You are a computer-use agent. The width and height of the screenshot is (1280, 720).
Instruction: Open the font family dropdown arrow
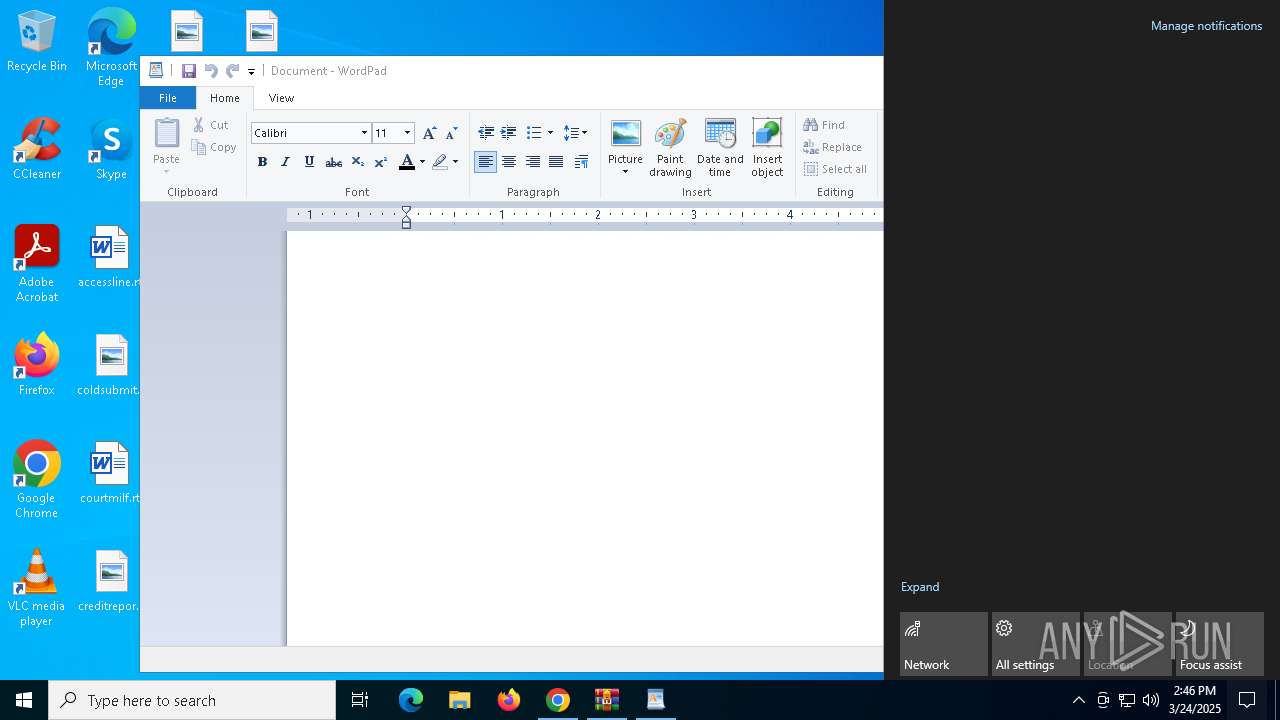(364, 133)
